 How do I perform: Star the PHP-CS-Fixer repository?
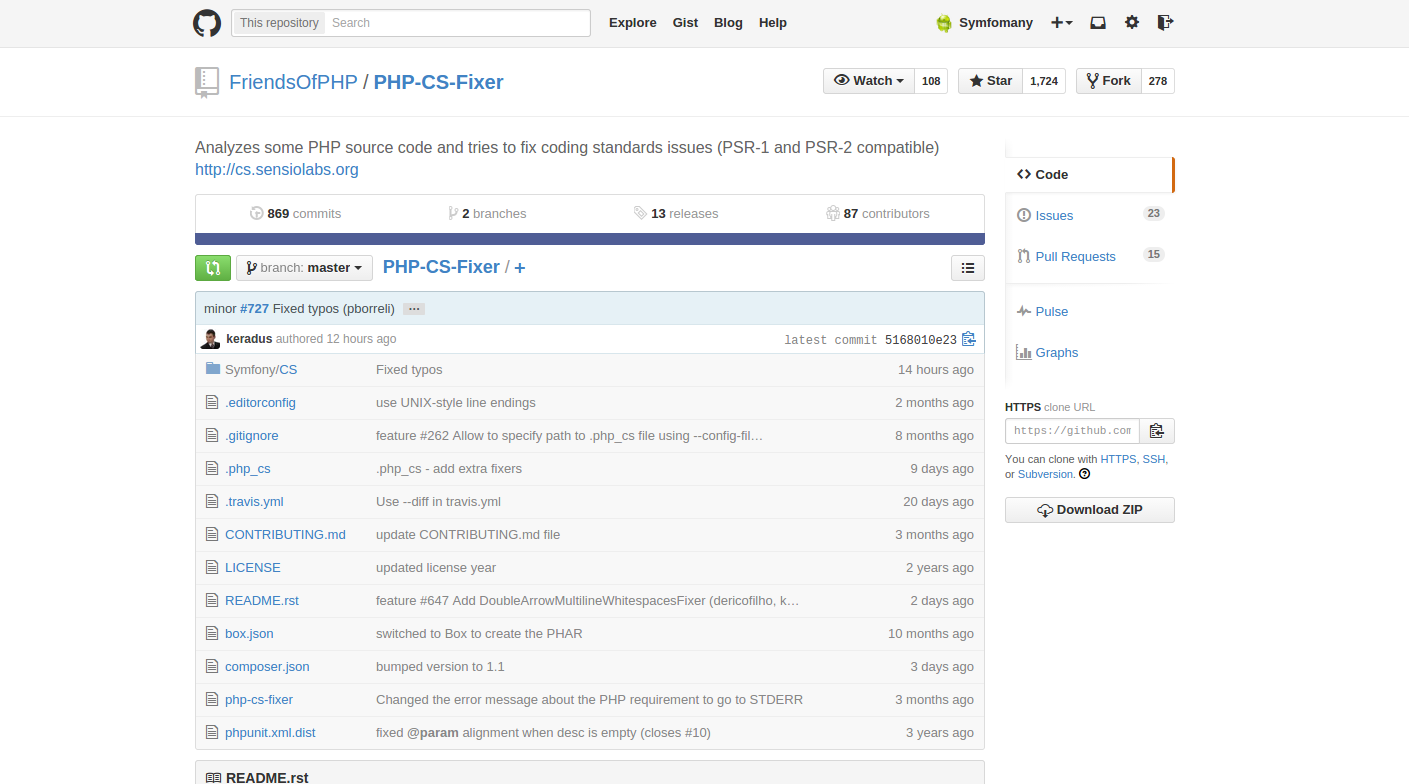coord(990,81)
